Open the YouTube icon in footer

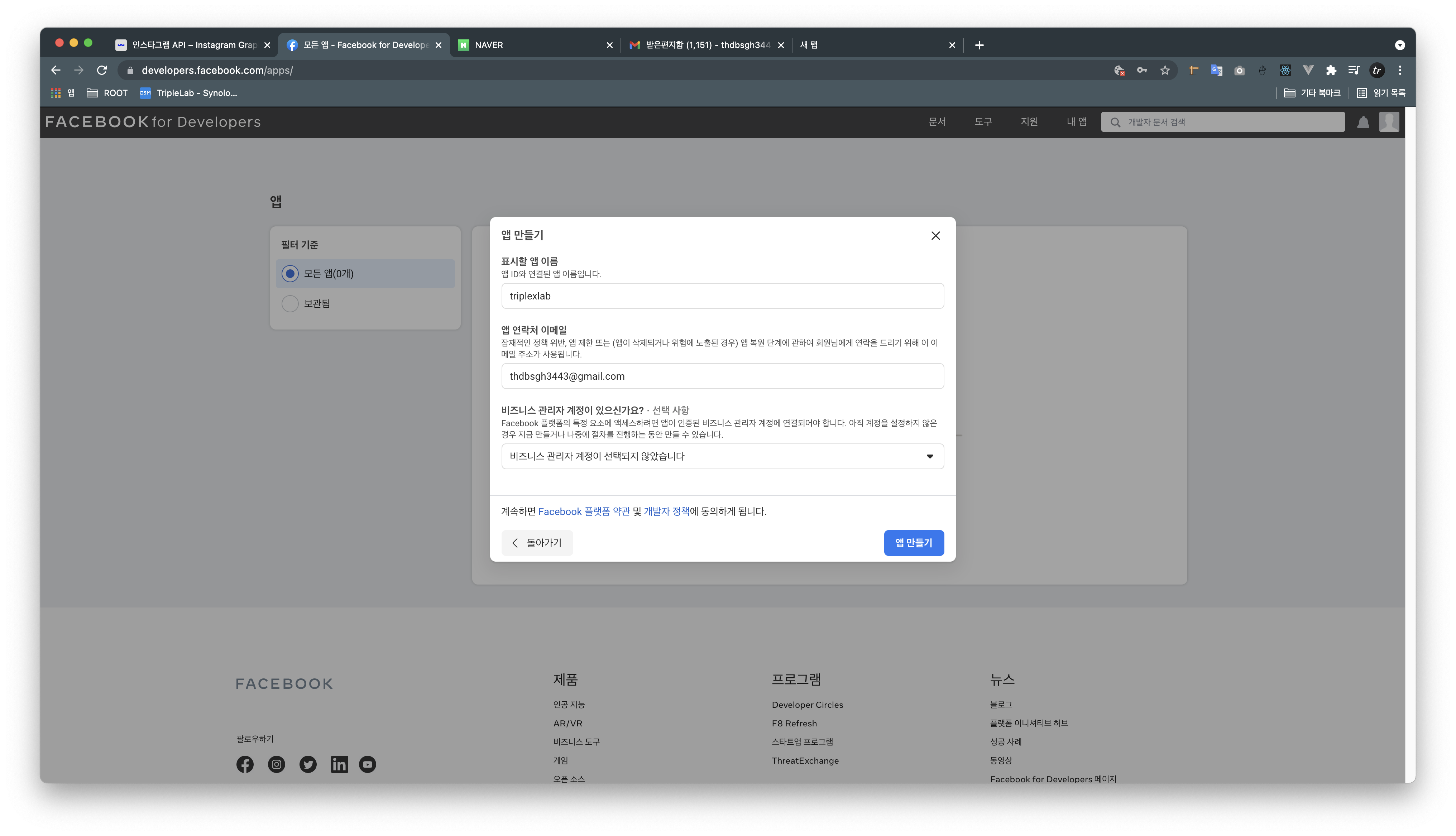(368, 764)
